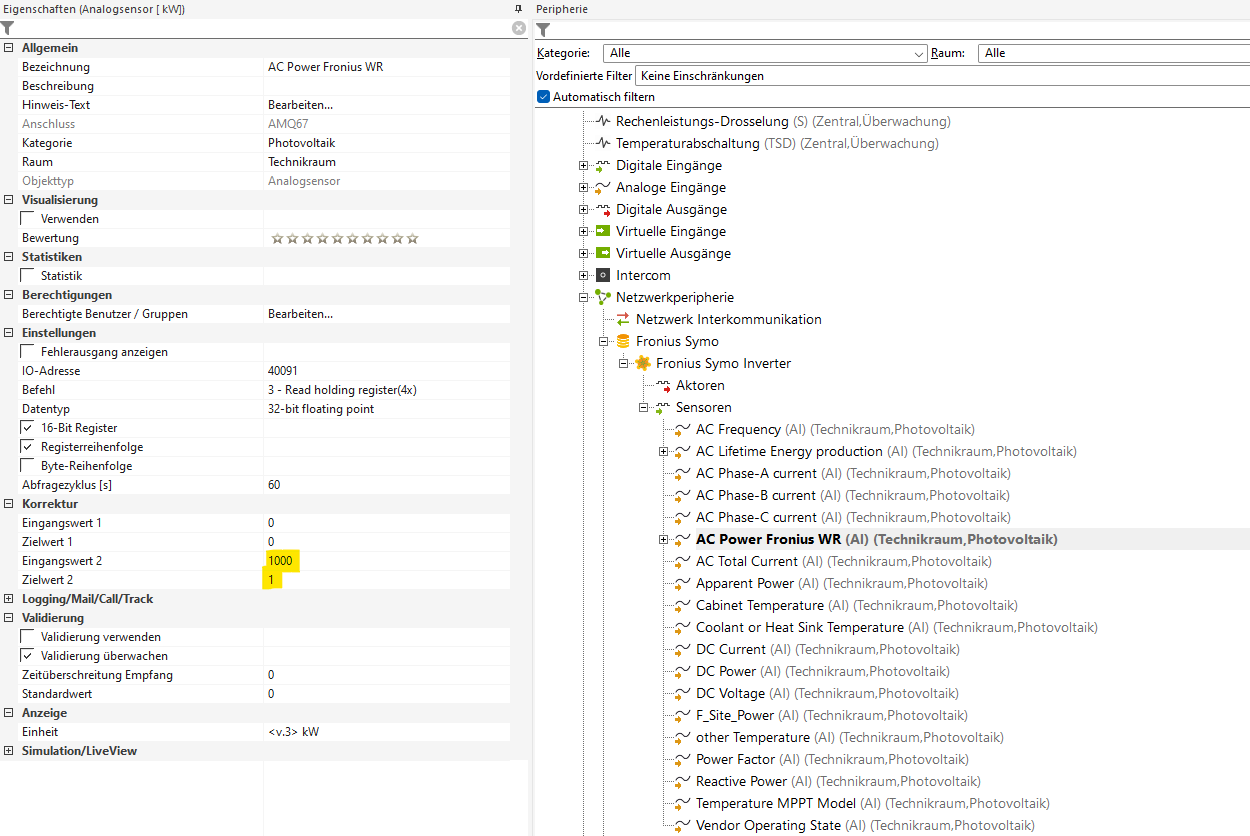
Task: Click the Temperaturabschaltung waveform icon
Action: (x=603, y=143)
